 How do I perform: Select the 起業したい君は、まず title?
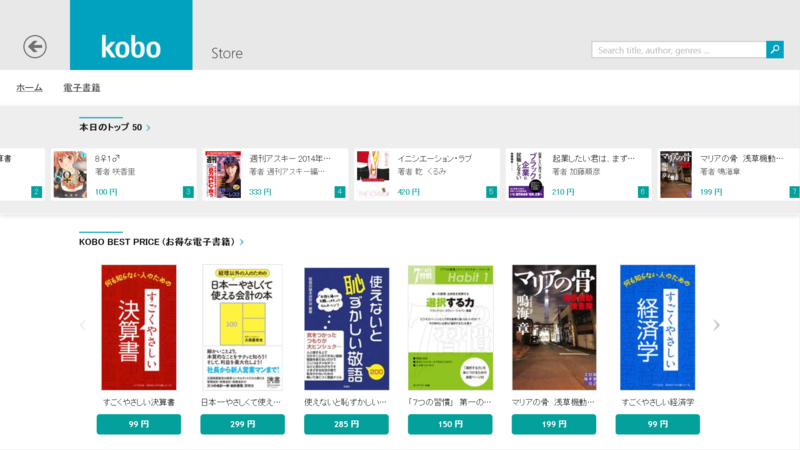593,159
